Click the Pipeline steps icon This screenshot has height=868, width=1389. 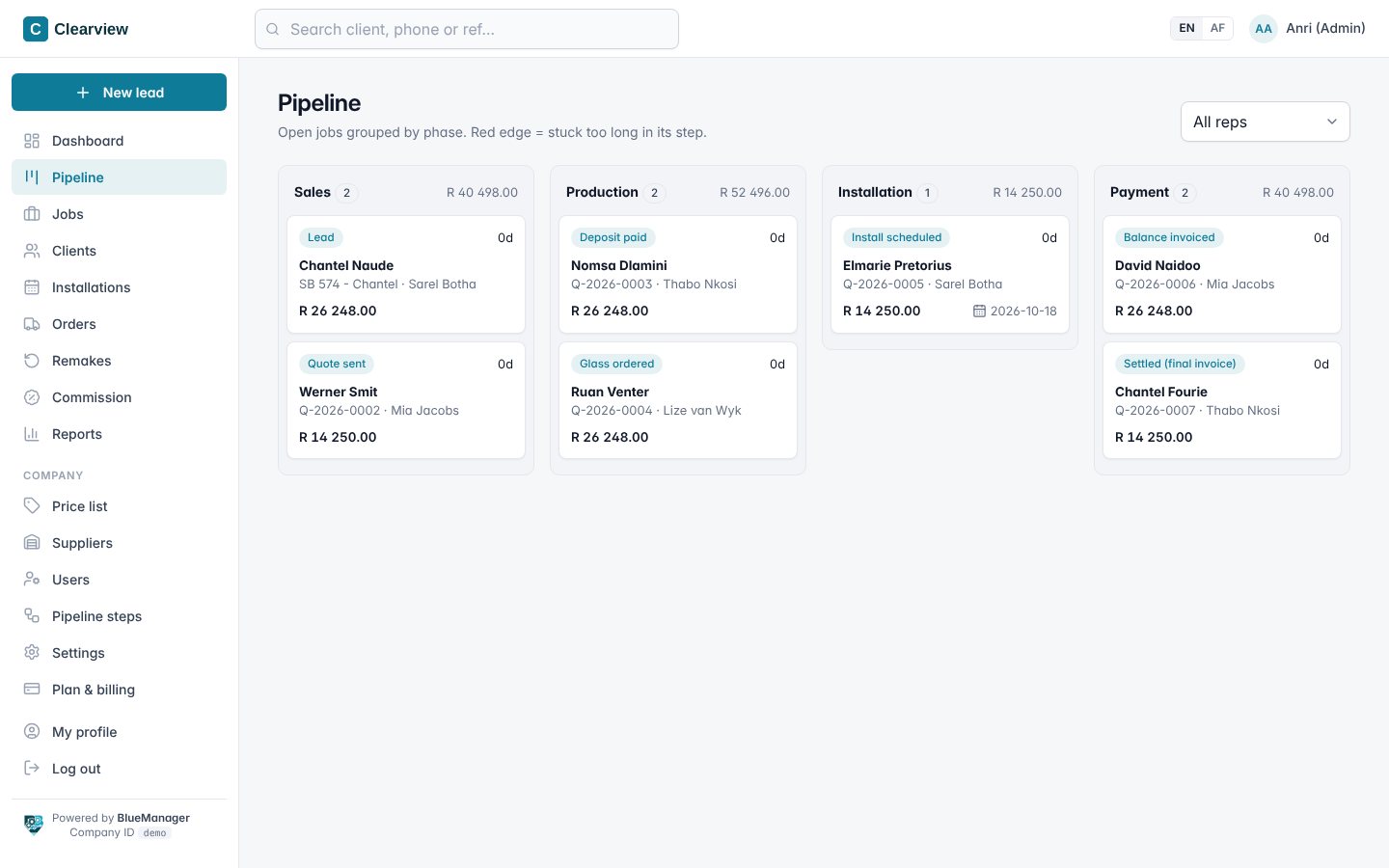pos(32,616)
